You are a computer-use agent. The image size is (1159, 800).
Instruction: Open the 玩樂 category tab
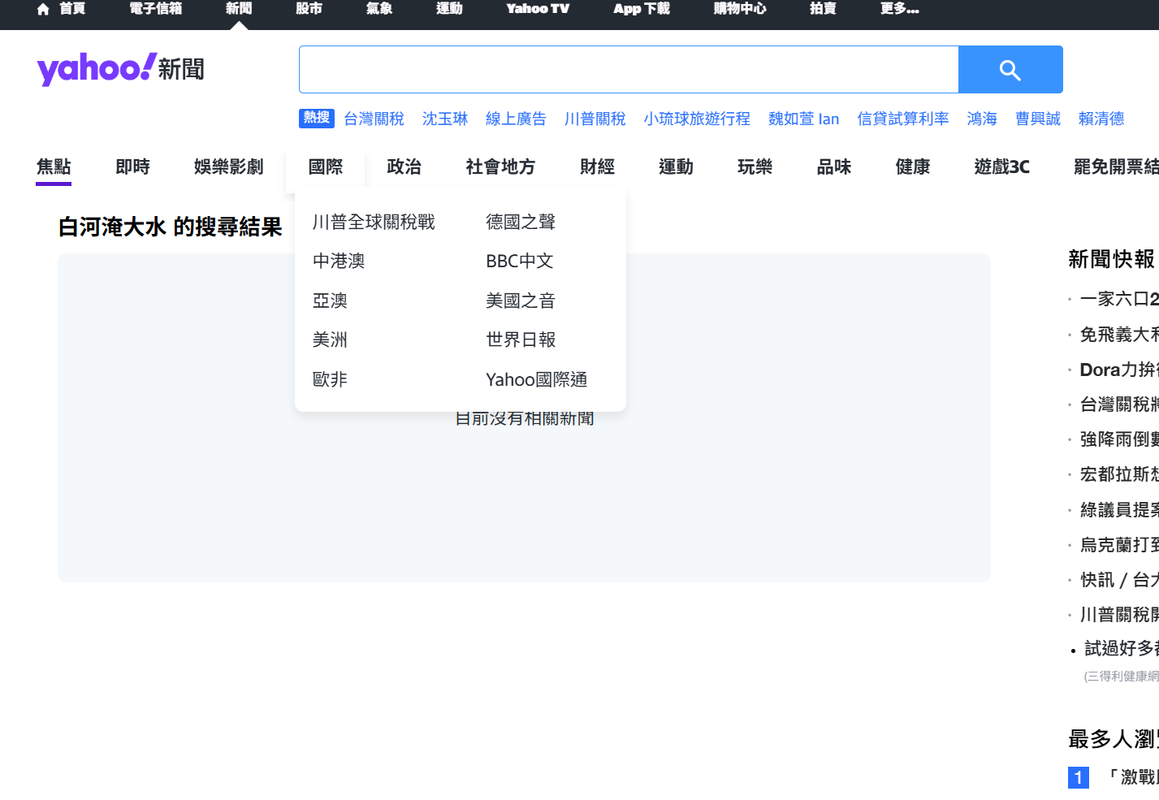(755, 167)
